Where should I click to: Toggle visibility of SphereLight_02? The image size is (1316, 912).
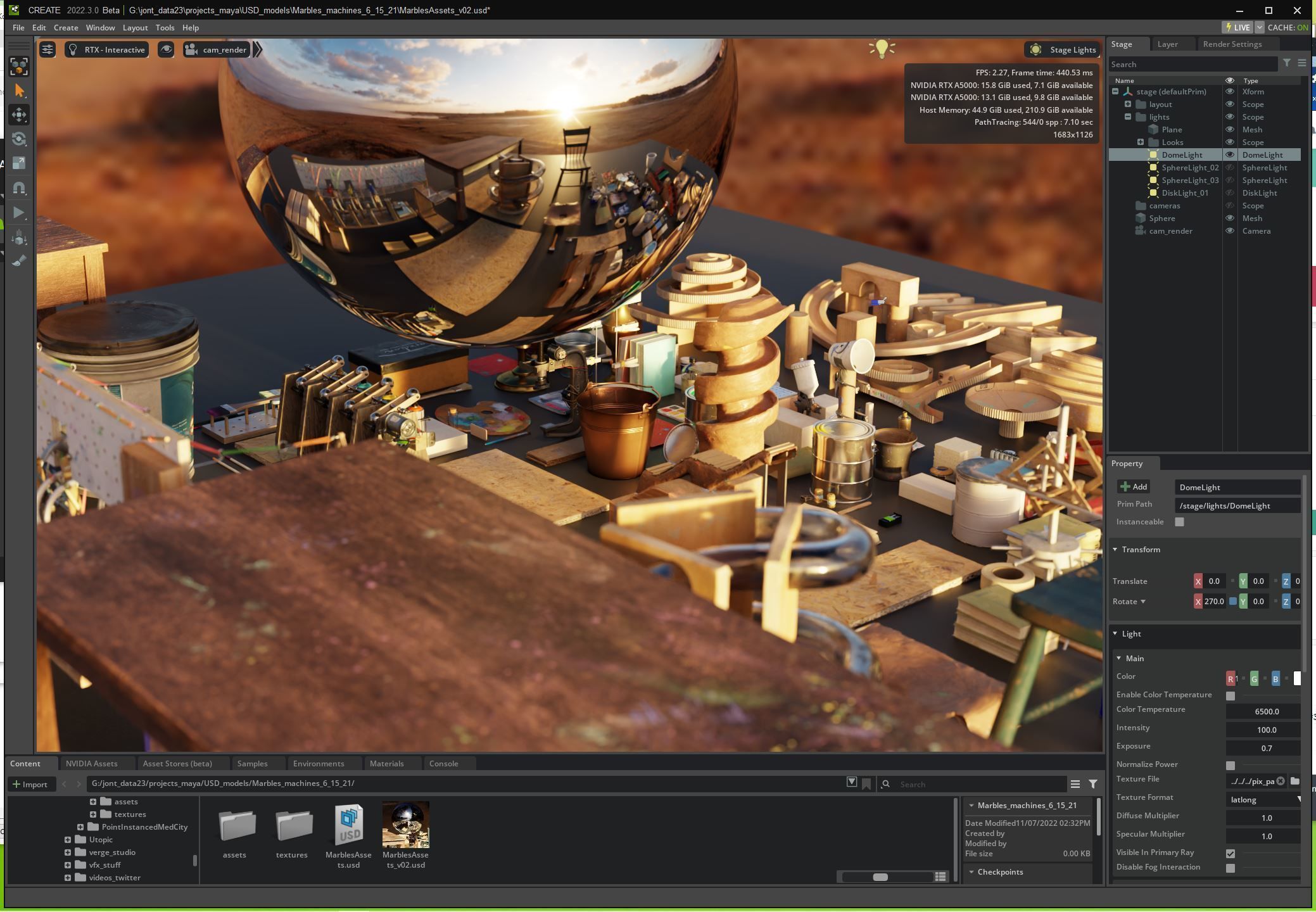[x=1229, y=168]
